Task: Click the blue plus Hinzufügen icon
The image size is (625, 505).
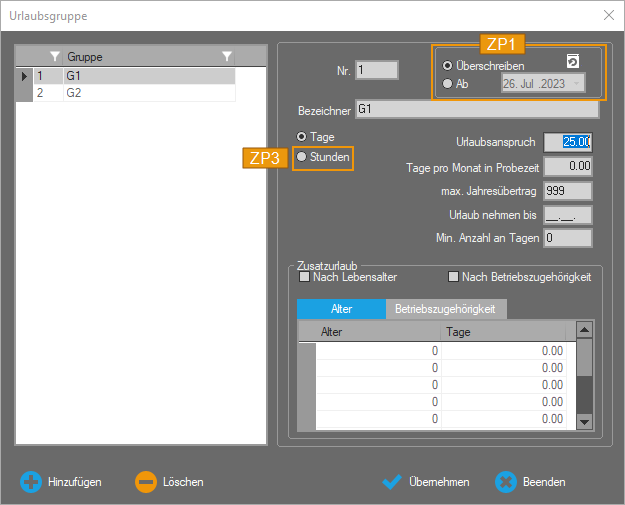Action: 31,482
